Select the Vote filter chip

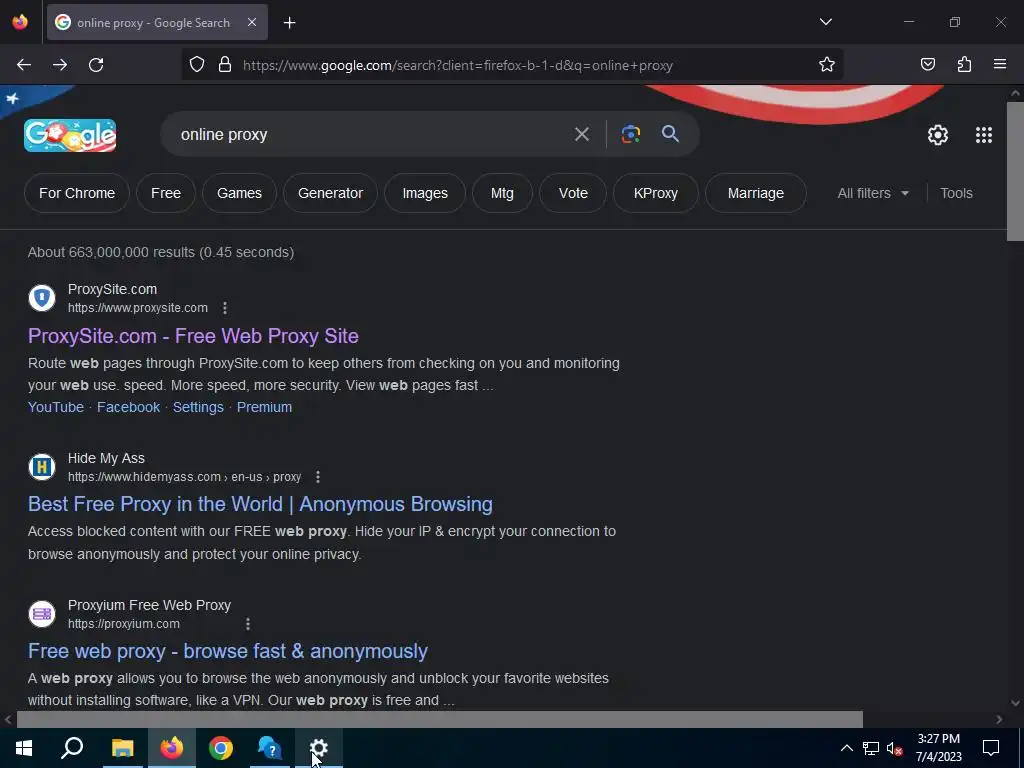(x=573, y=193)
